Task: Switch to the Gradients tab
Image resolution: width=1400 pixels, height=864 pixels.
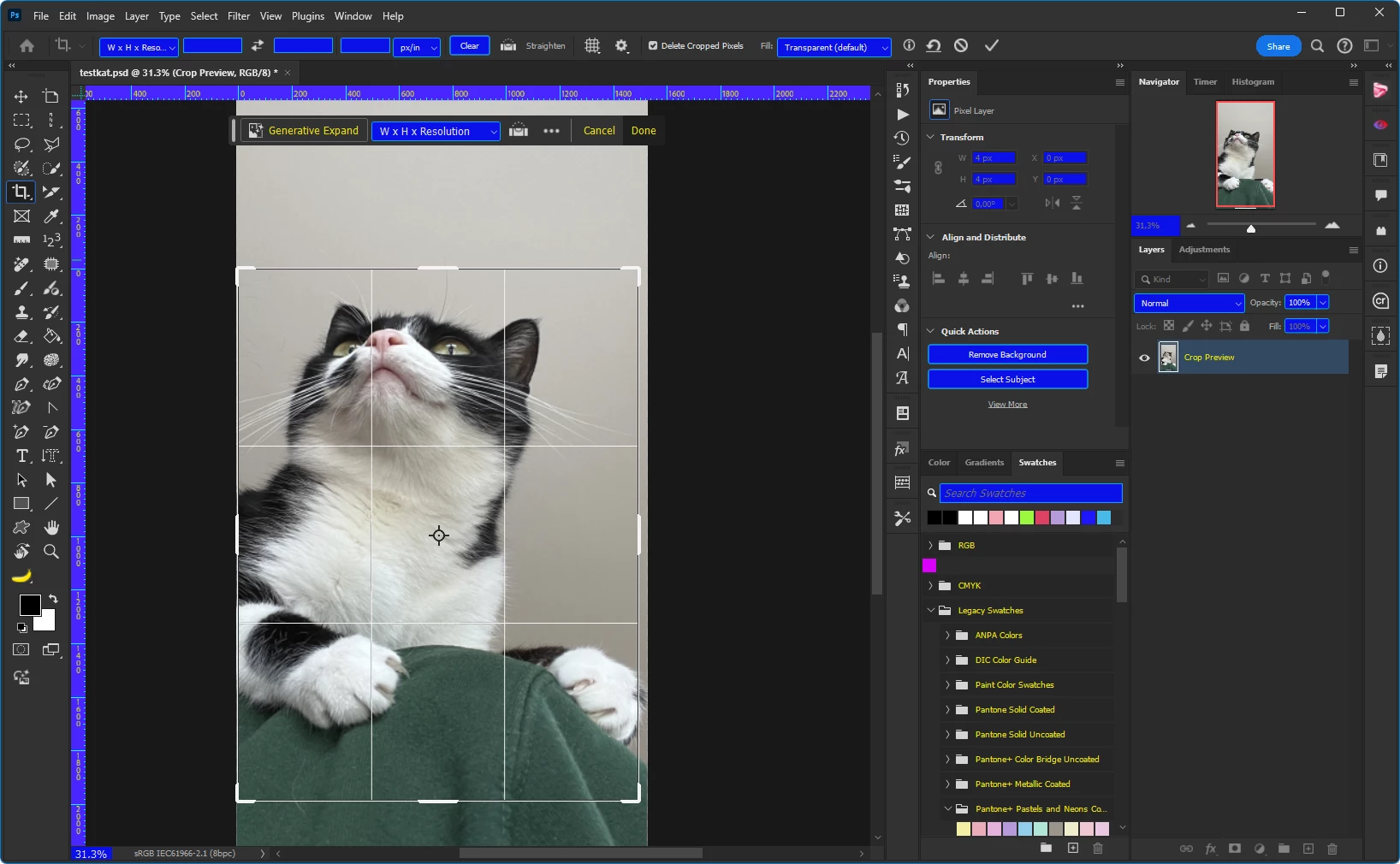Action: tap(984, 463)
